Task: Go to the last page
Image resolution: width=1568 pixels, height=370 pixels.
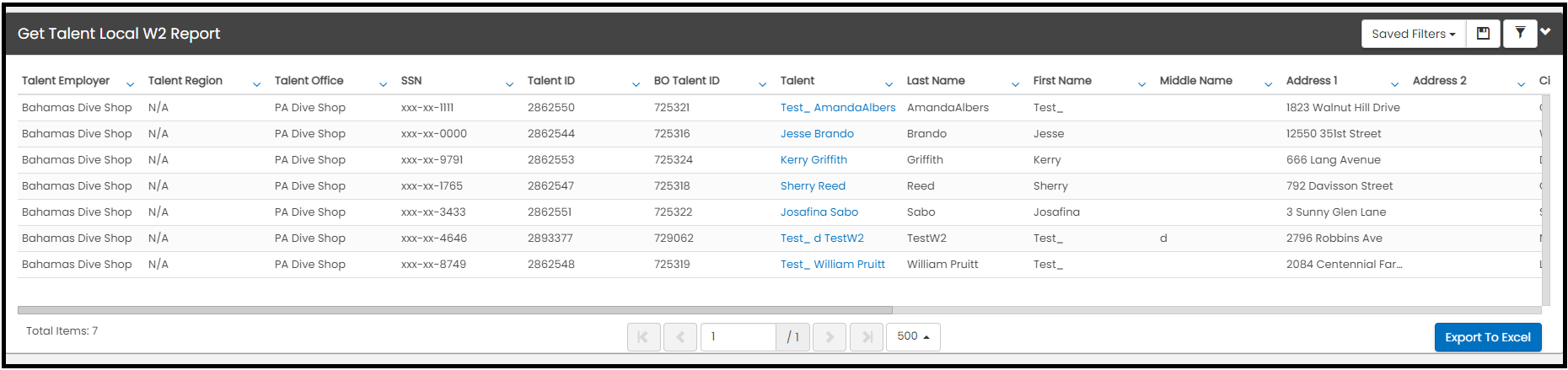Action: point(867,337)
